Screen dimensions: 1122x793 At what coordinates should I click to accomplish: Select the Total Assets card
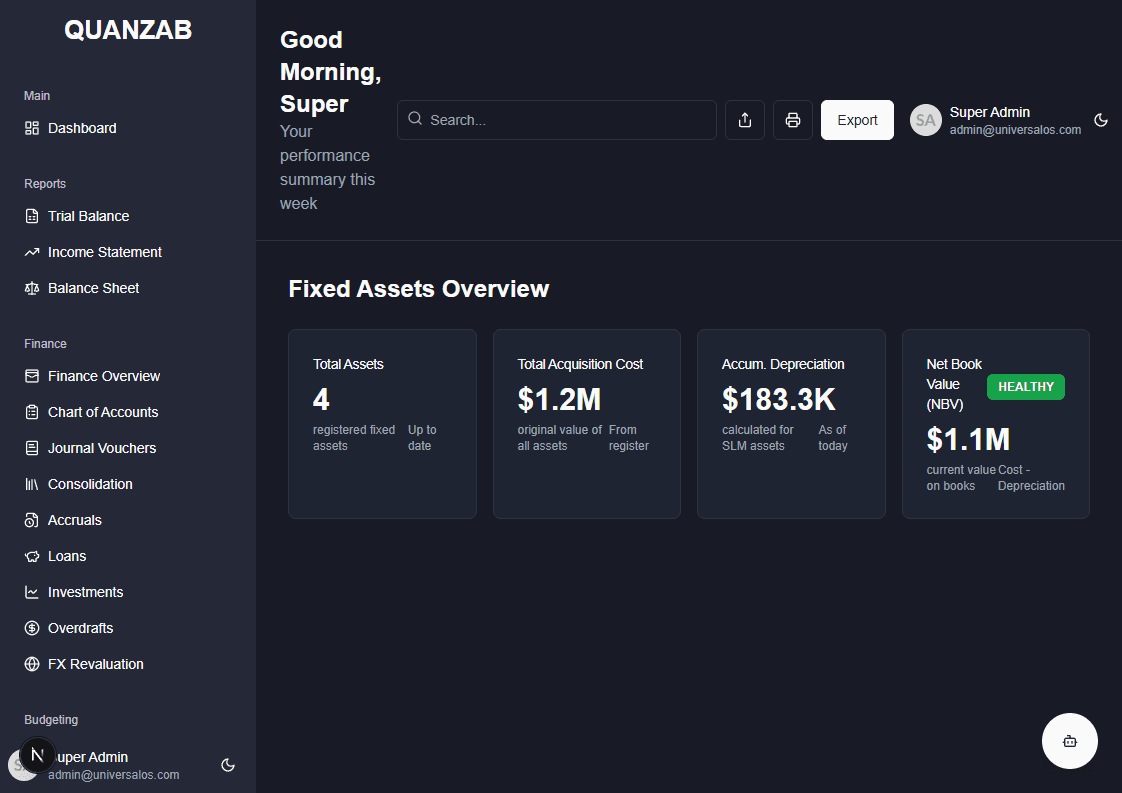click(382, 424)
